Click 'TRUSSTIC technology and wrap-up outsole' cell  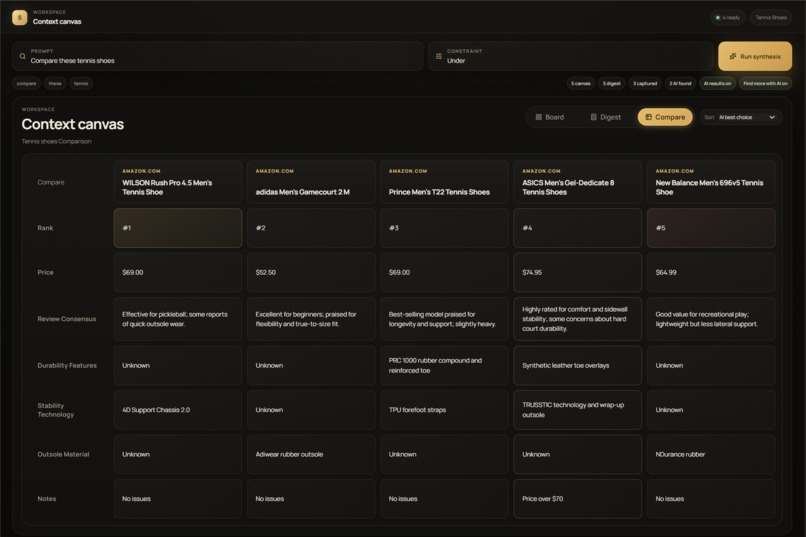click(577, 410)
